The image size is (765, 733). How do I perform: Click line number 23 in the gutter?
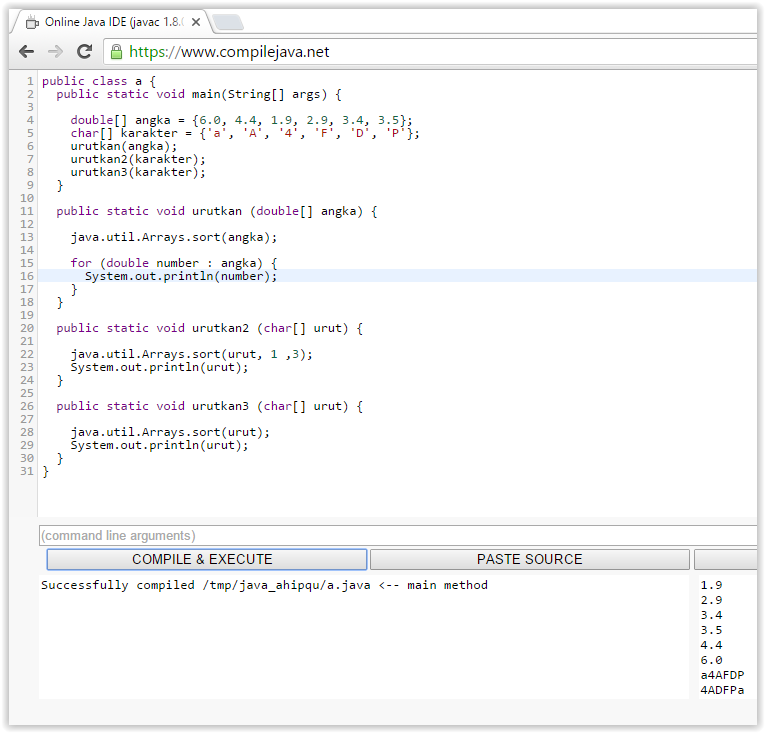(27, 367)
